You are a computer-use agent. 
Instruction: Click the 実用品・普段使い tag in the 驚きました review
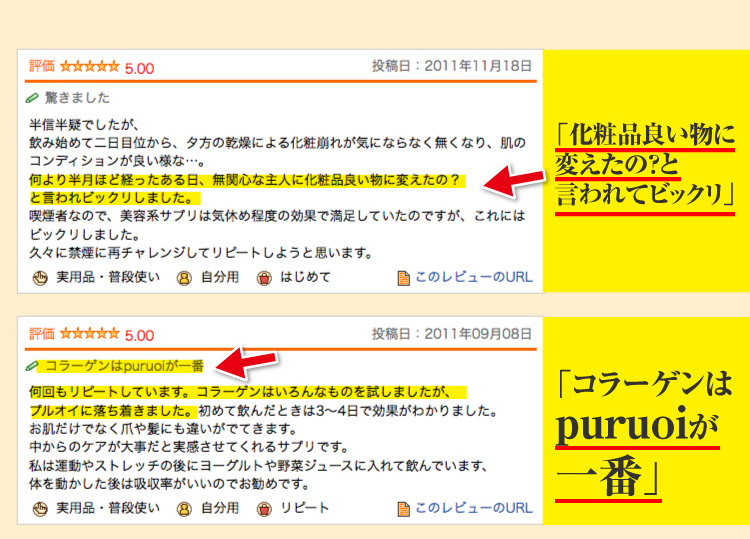point(107,277)
